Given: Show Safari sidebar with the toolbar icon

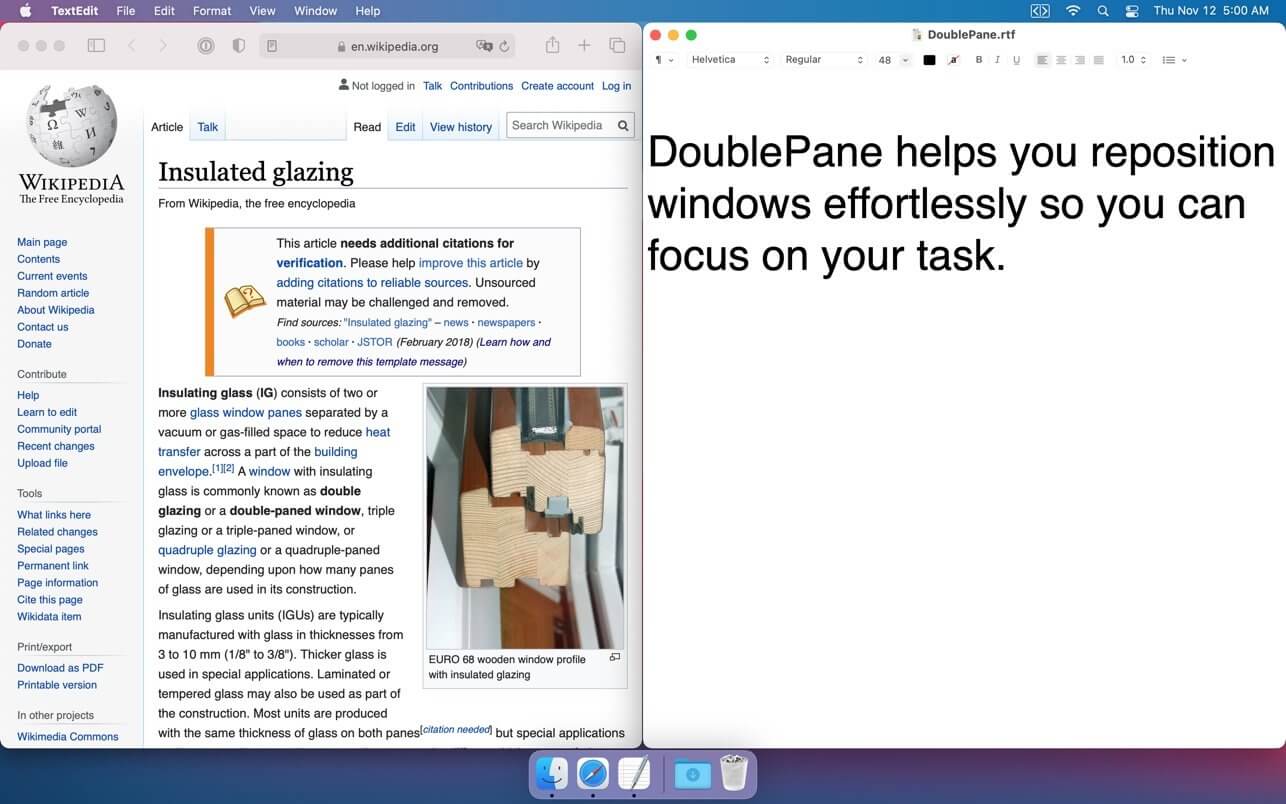Looking at the screenshot, I should pos(97,46).
